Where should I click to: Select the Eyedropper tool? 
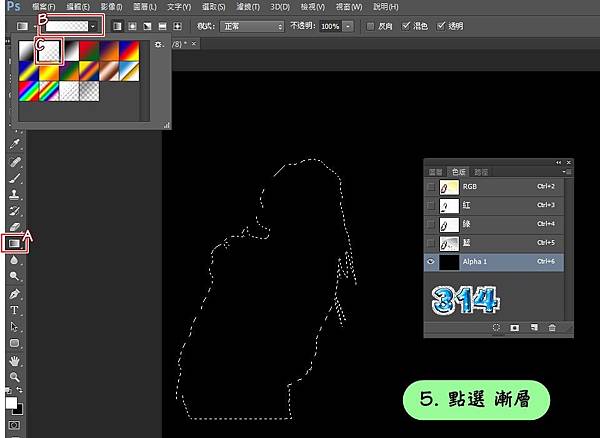[15, 144]
